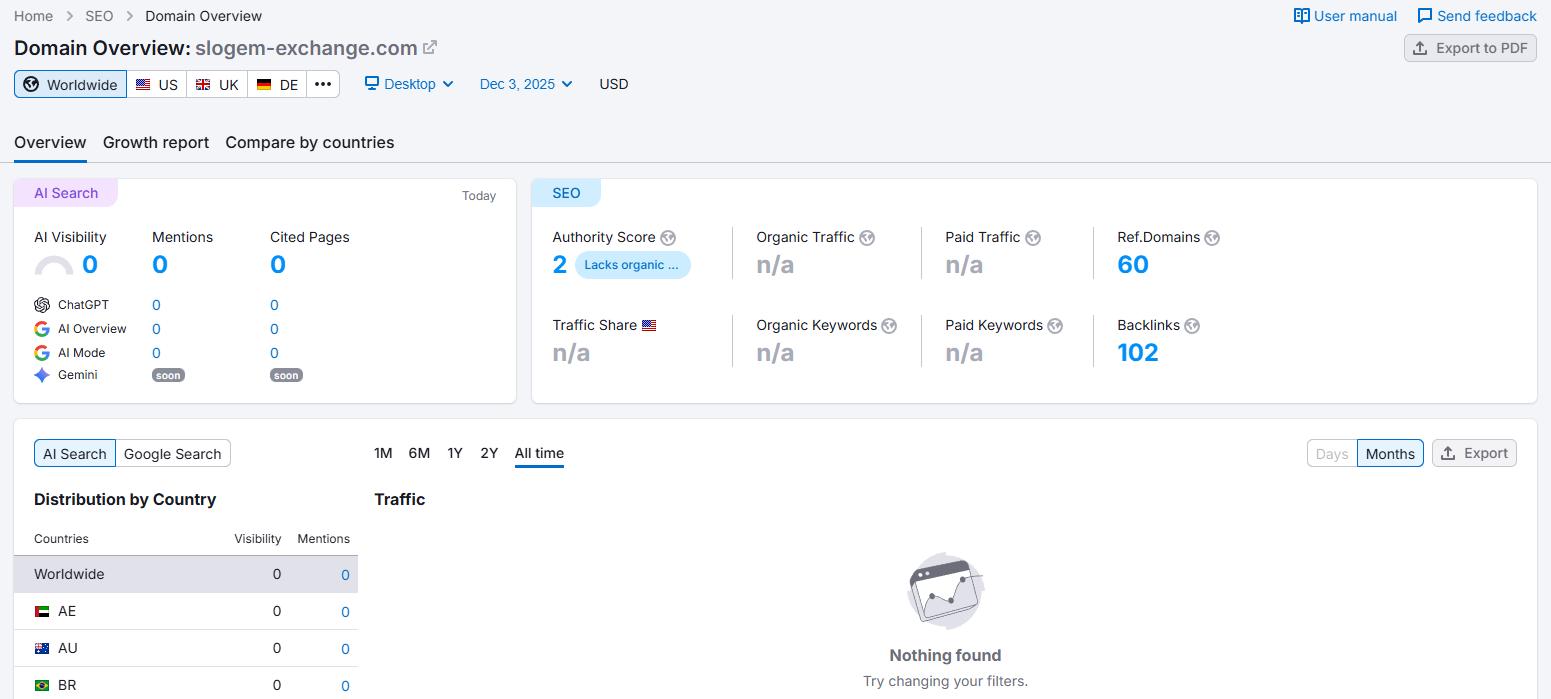Click the USD currency label
Screen dimensions: 1551x699
click(614, 84)
